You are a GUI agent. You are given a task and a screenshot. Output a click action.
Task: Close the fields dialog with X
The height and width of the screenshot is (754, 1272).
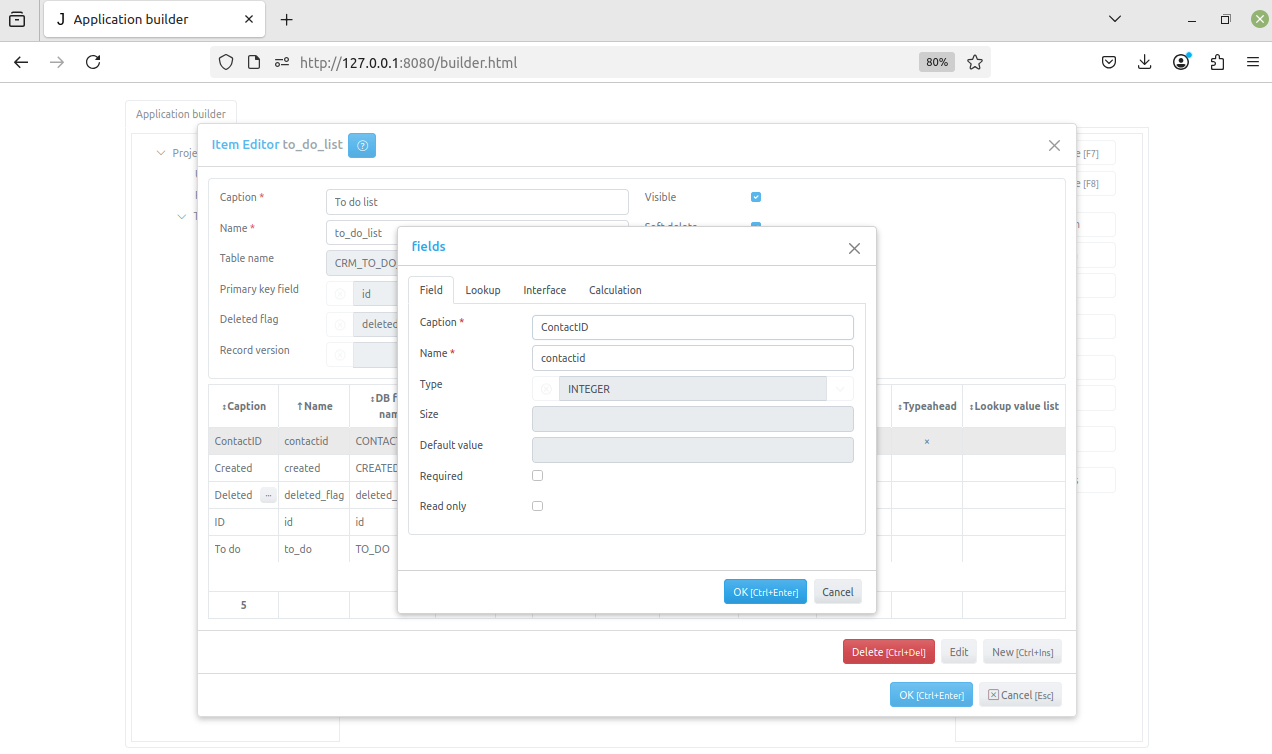[x=854, y=248]
